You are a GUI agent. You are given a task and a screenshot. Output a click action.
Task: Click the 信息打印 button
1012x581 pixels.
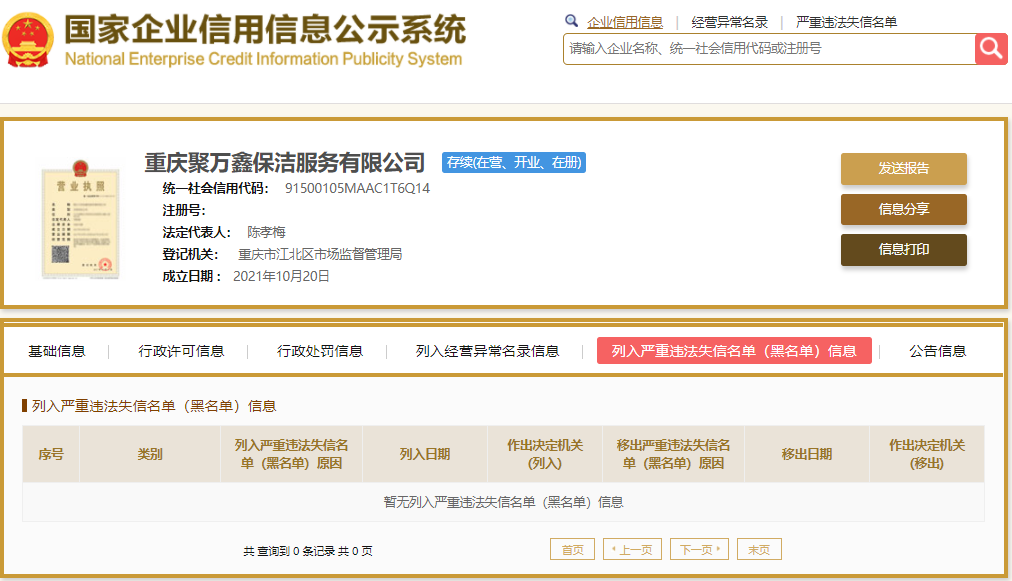click(904, 249)
